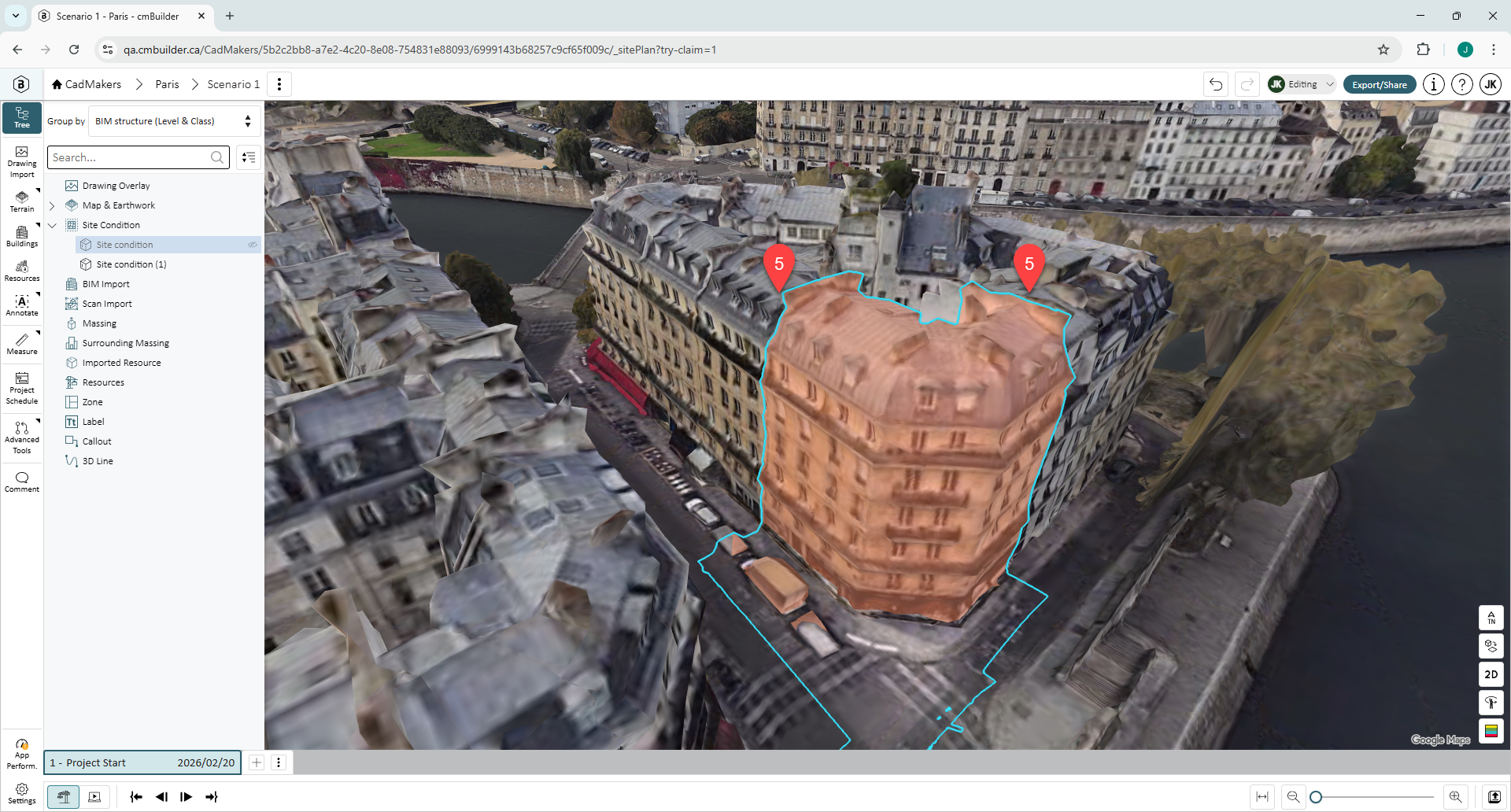The height and width of the screenshot is (812, 1511).
Task: Open the Project Schedule tool
Action: (22, 388)
